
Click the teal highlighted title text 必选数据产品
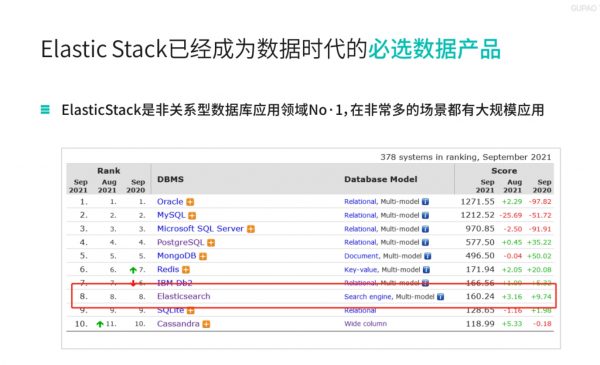pos(434,49)
